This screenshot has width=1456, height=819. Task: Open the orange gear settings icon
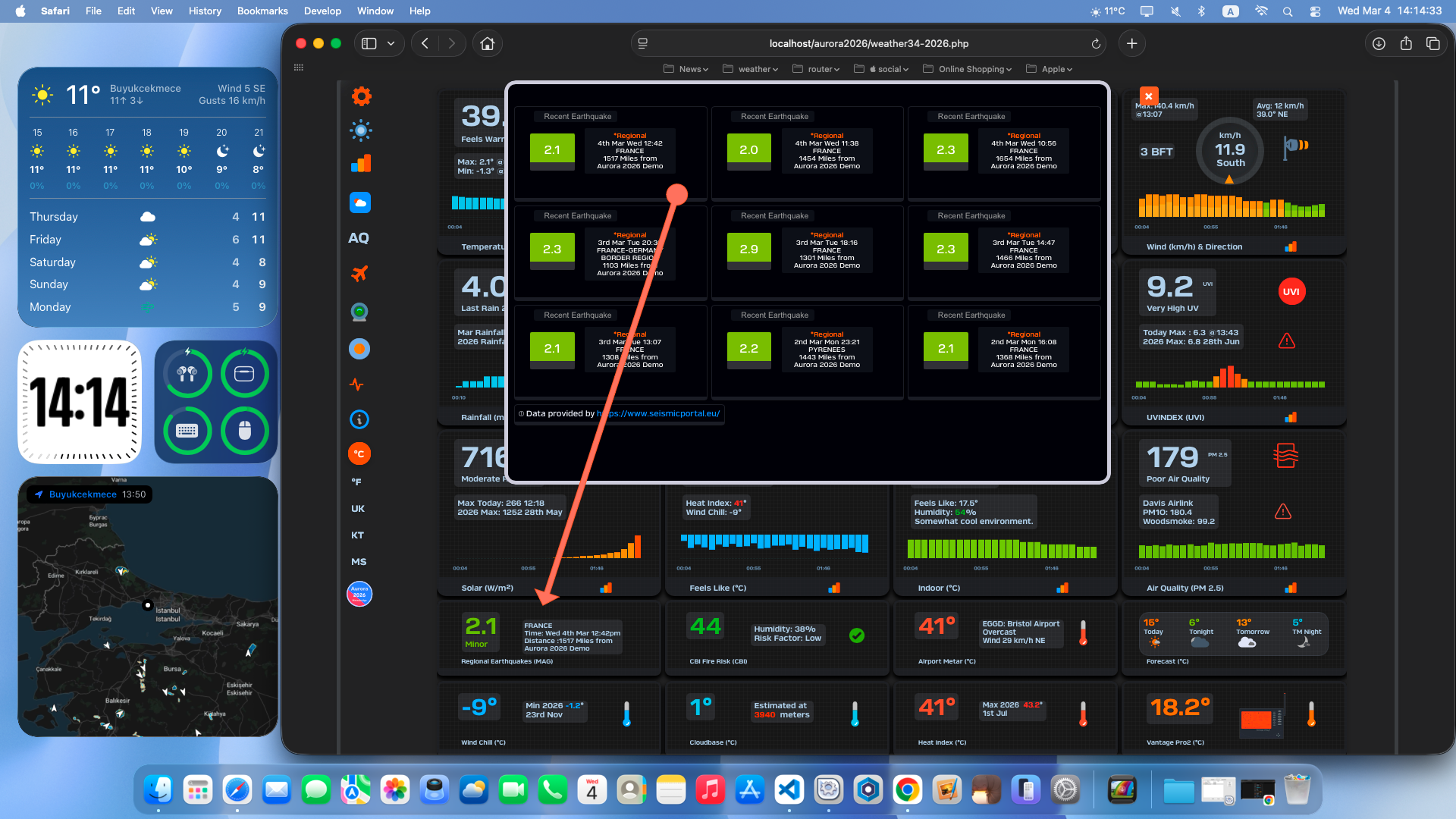[x=362, y=96]
